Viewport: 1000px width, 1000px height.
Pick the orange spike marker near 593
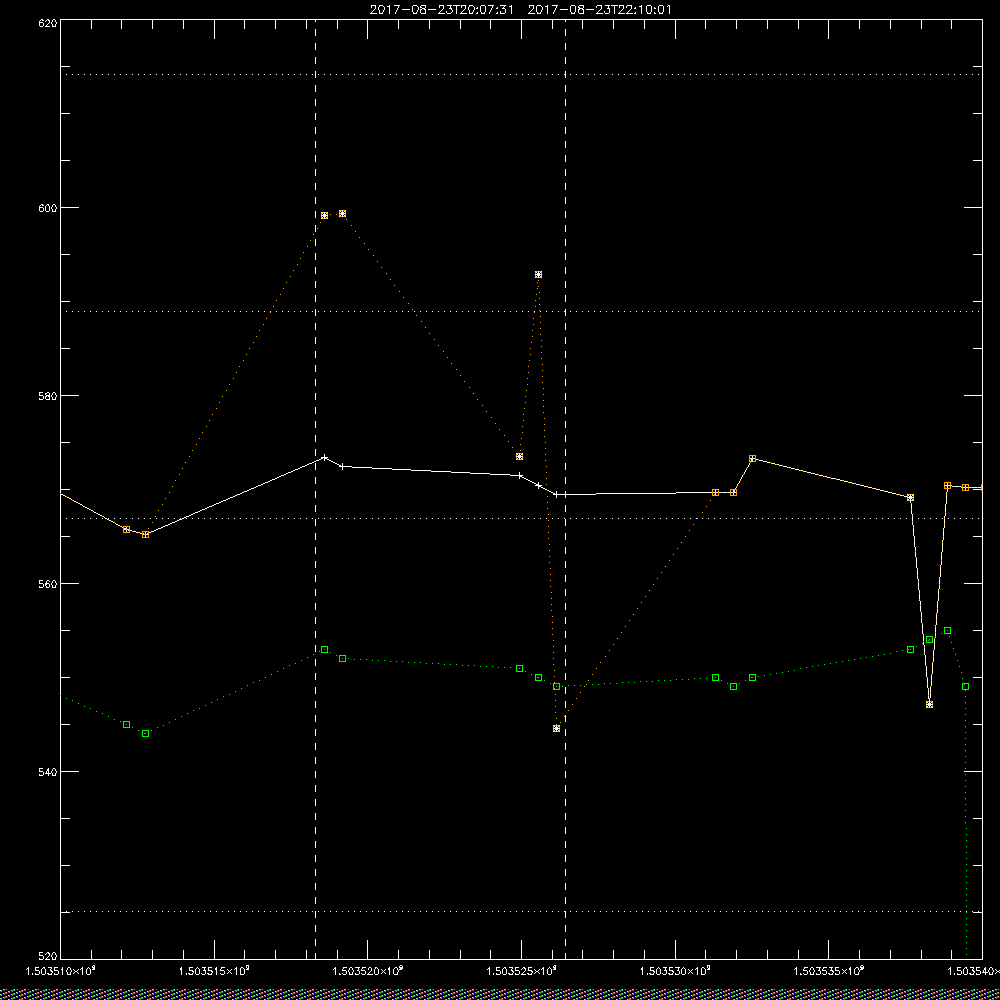[538, 274]
